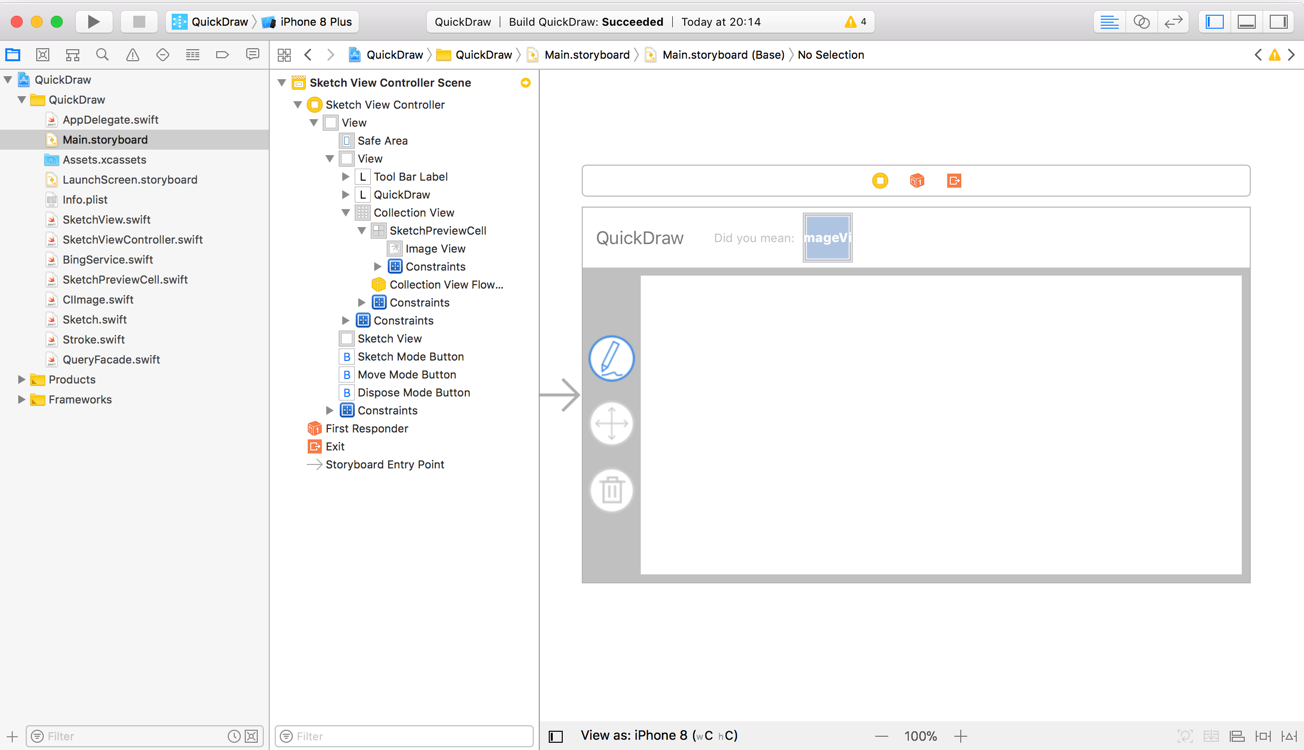Collapse the QuickDraw project root

[8, 80]
